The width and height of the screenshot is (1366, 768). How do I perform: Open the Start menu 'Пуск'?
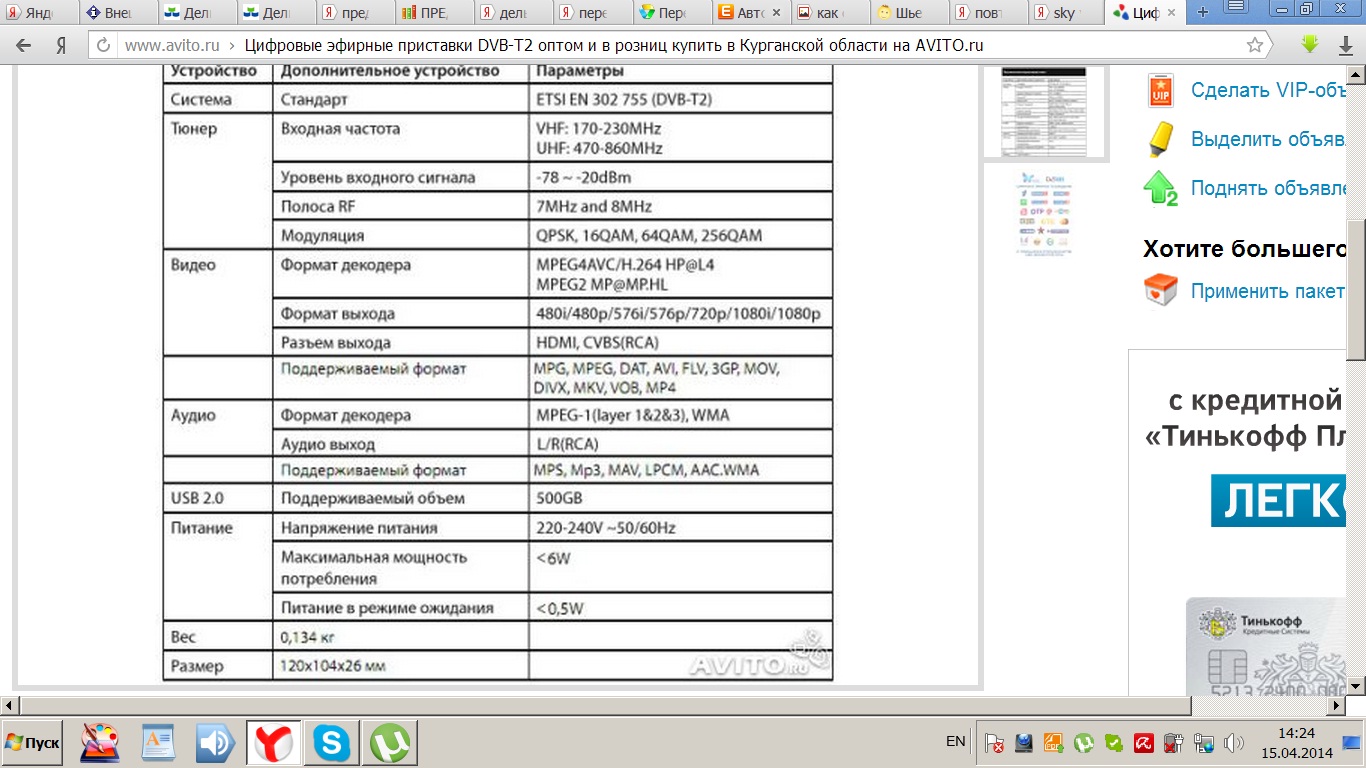coord(32,743)
